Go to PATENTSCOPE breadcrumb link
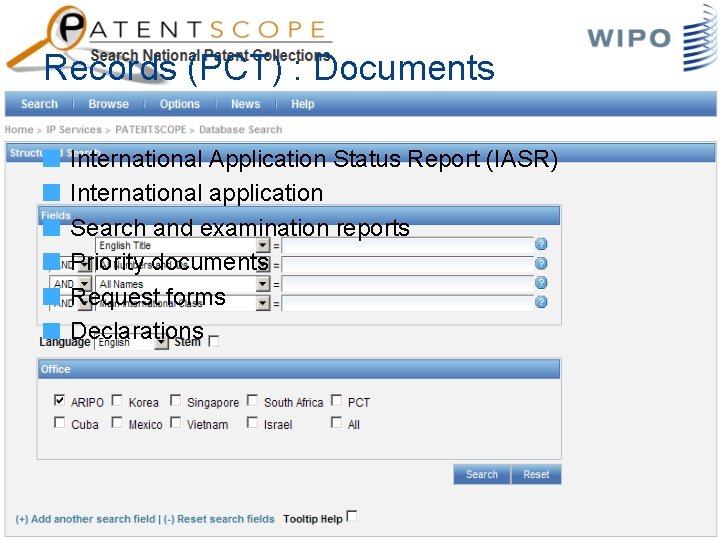 (151, 130)
